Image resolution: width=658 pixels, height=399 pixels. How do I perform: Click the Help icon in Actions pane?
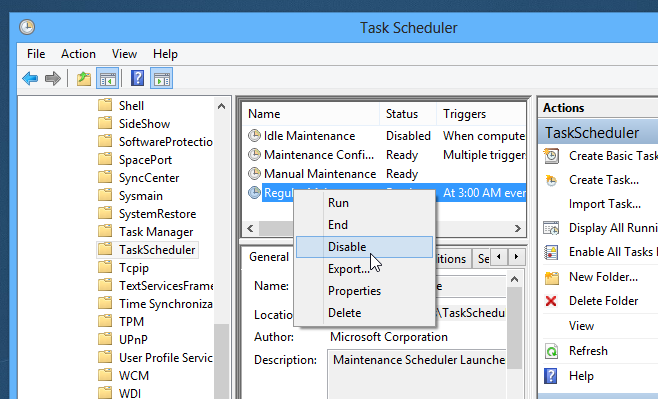[x=551, y=376]
